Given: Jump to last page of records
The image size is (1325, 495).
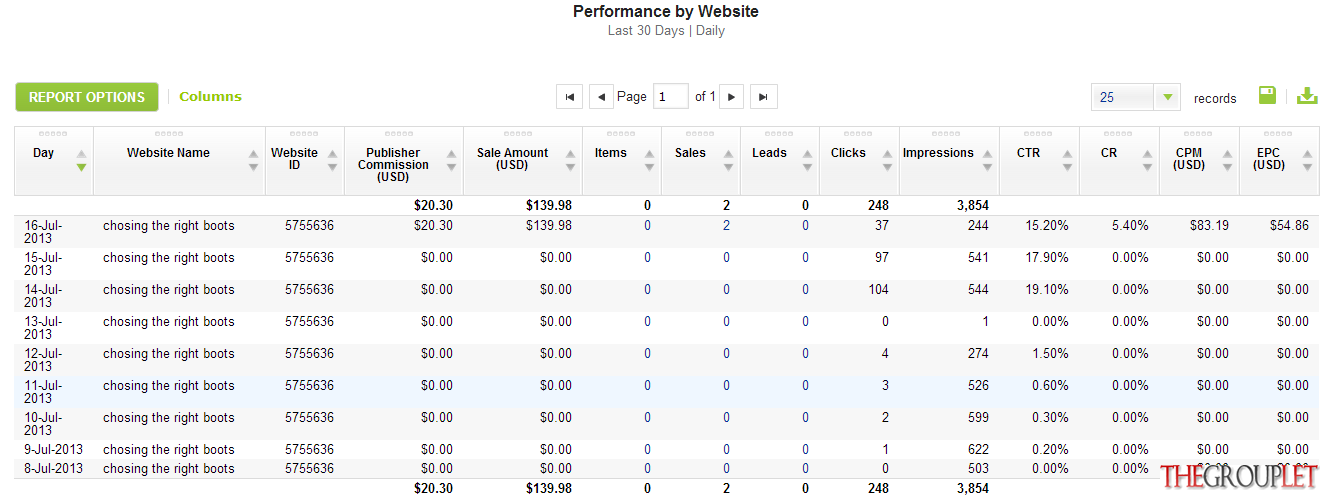Looking at the screenshot, I should (764, 97).
